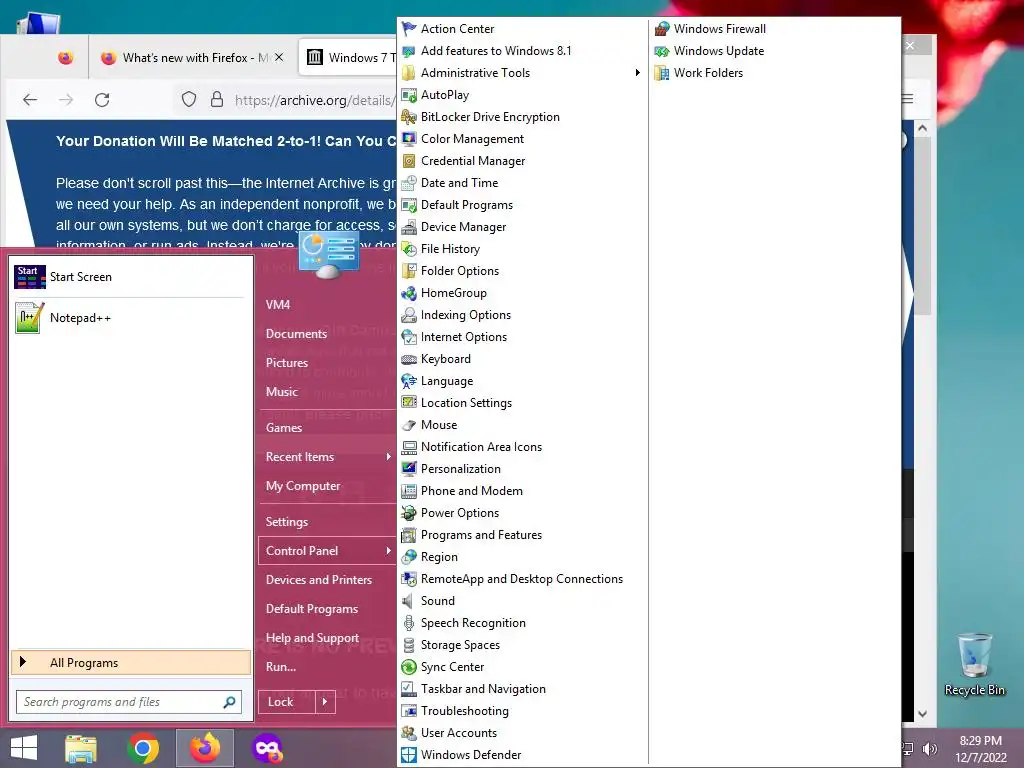Open File History icon
This screenshot has height=768, width=1024.
pyautogui.click(x=409, y=249)
